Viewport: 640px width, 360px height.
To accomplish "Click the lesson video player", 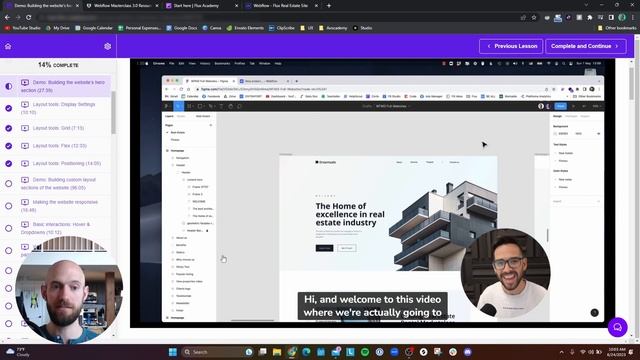I will [372, 193].
